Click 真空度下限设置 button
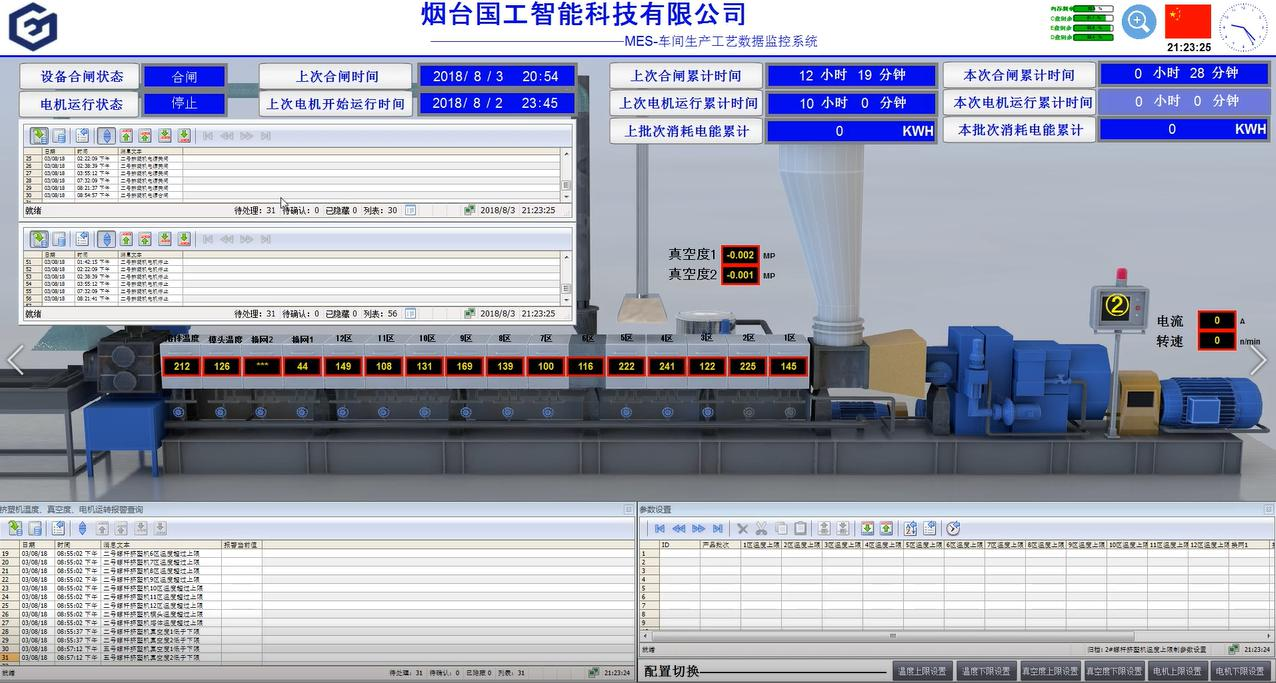The width and height of the screenshot is (1276, 683). 1115,671
